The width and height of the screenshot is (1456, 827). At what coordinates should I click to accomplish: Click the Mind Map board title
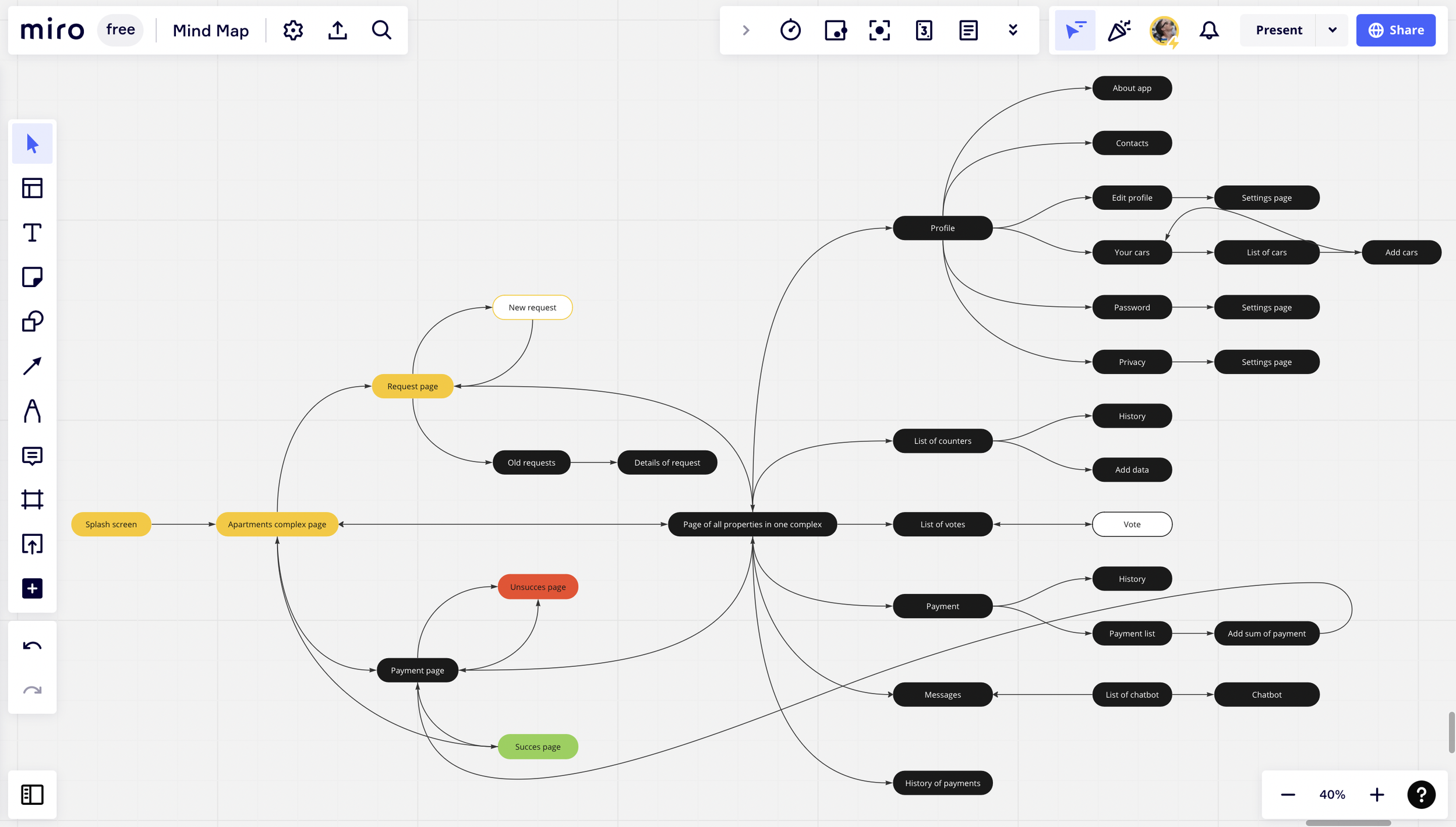[x=211, y=30]
